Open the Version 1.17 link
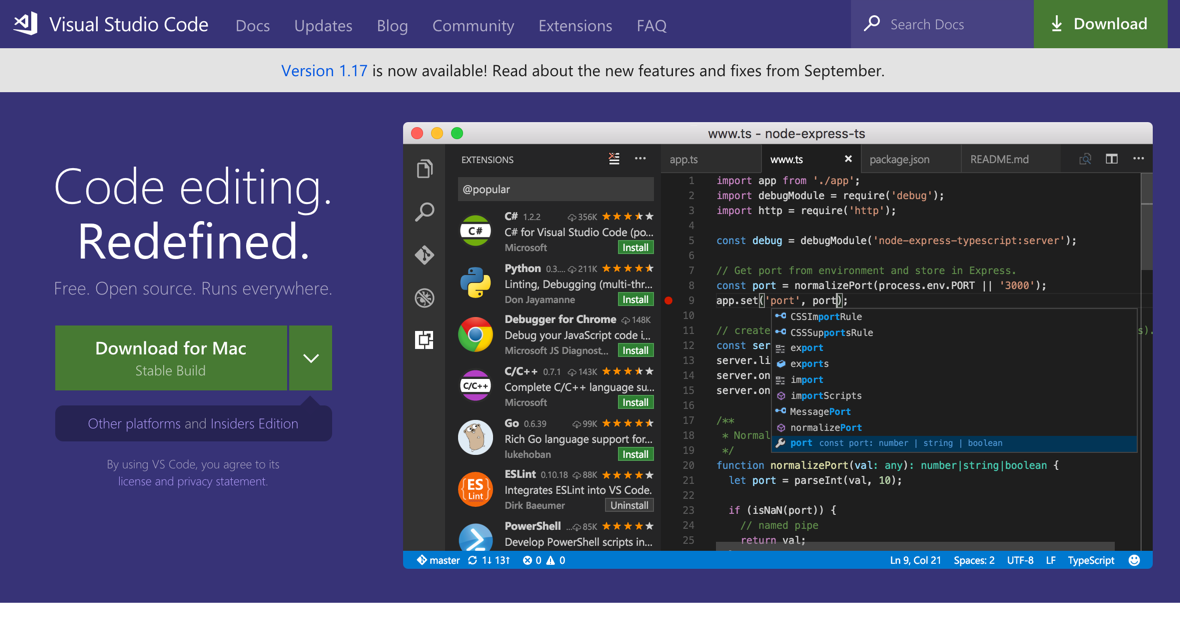This screenshot has height=620, width=1180. pos(324,71)
